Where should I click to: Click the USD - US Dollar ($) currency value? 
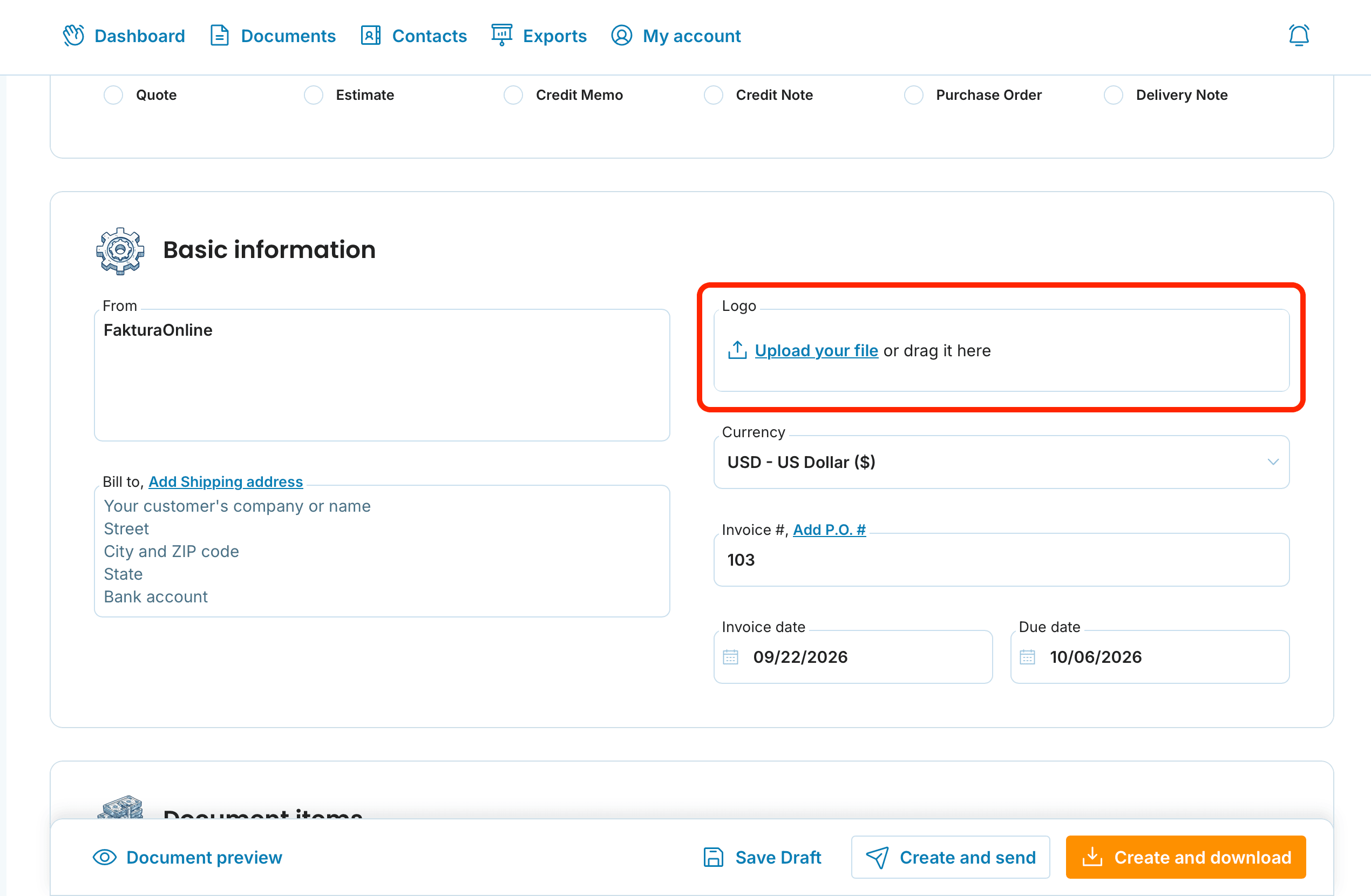coord(802,462)
